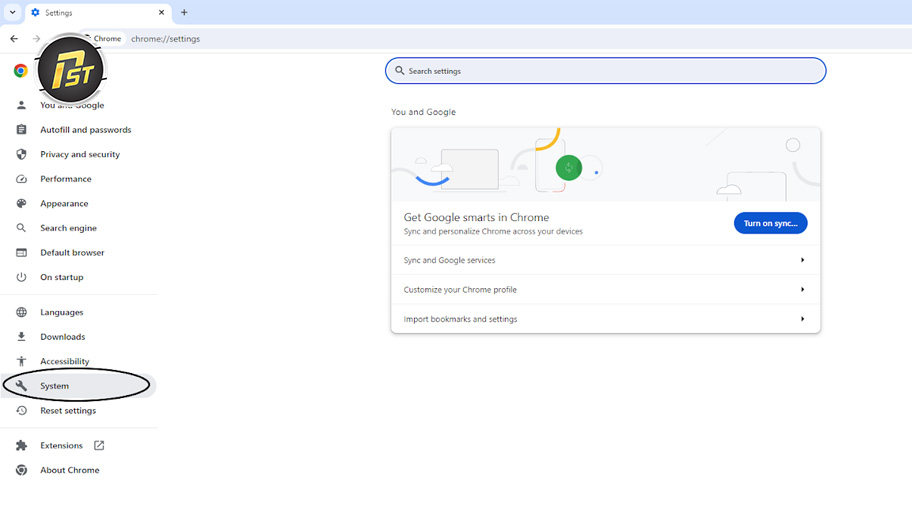Viewport: 912px width, 513px height.
Task: Open Reset settings section
Action: tap(68, 411)
